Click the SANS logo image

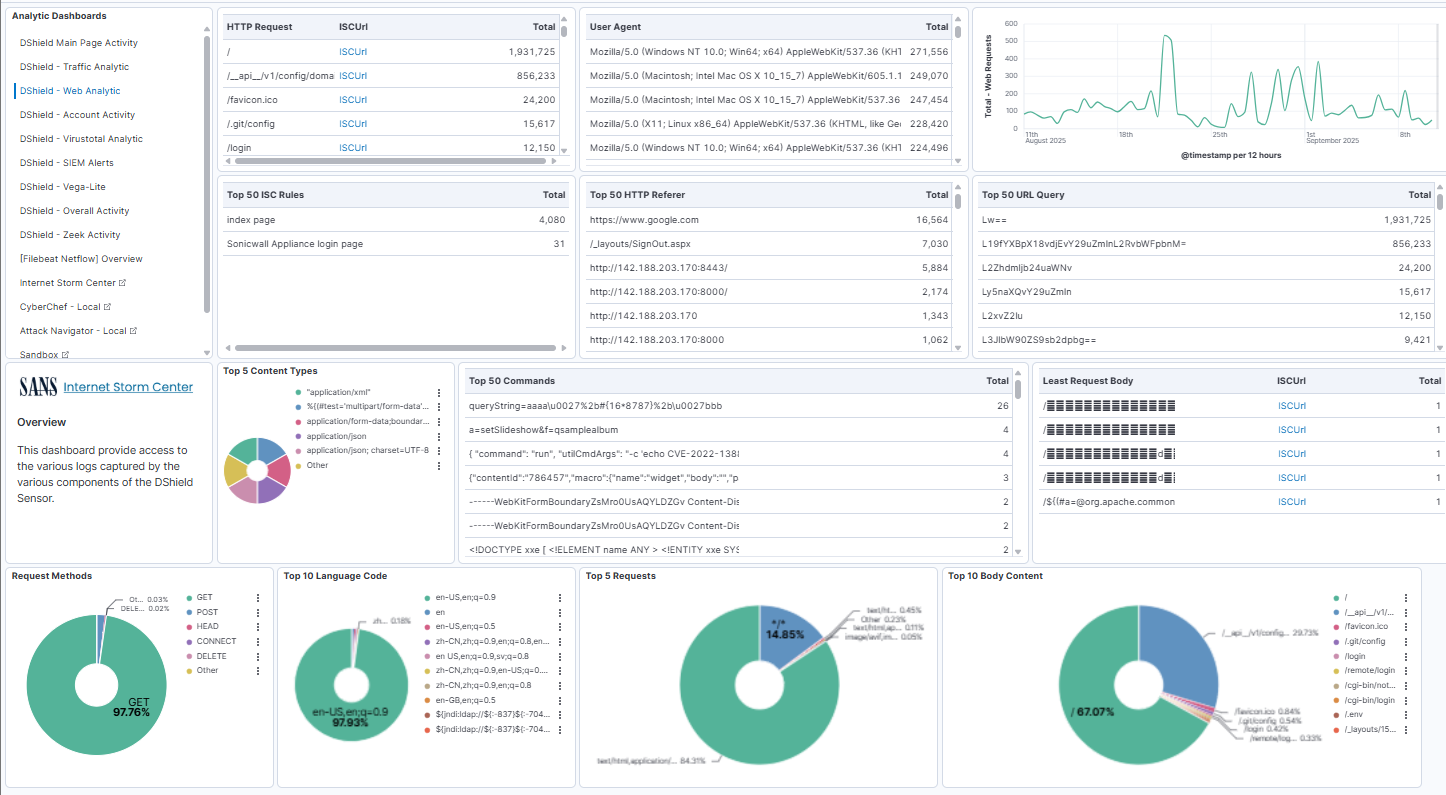pos(37,387)
